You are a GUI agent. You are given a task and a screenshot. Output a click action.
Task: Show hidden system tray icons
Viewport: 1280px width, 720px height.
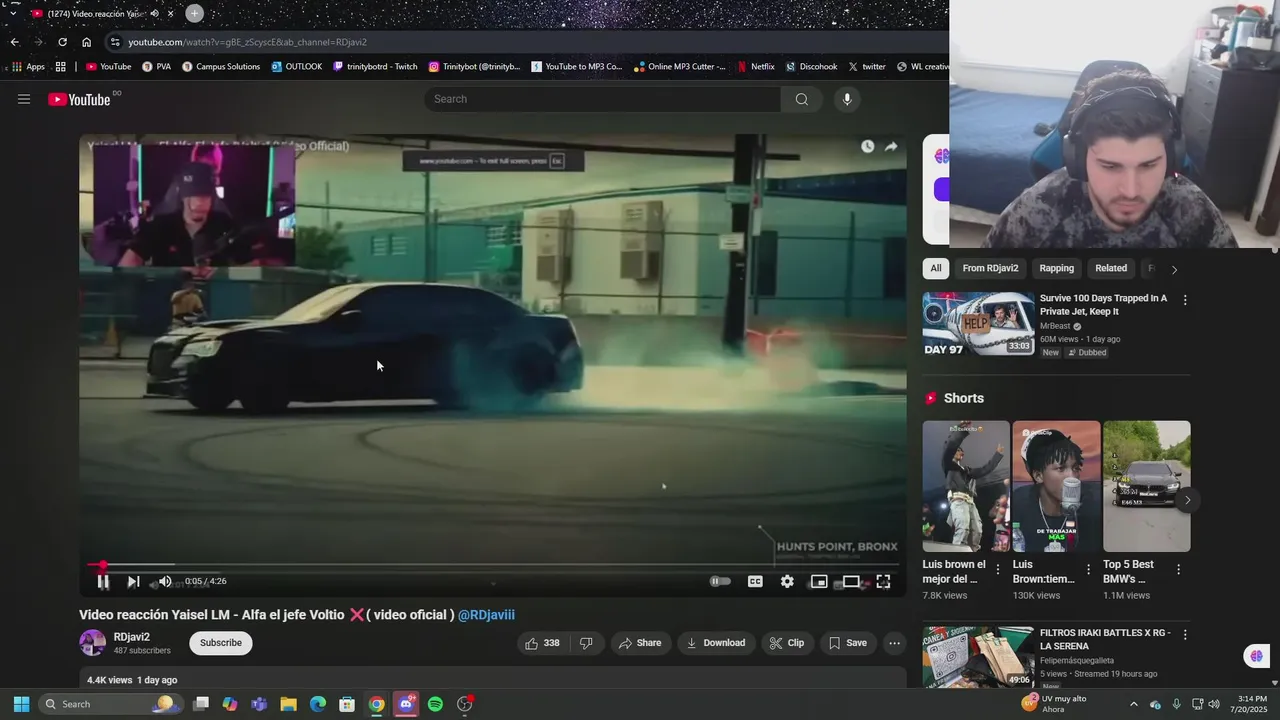coord(1134,704)
